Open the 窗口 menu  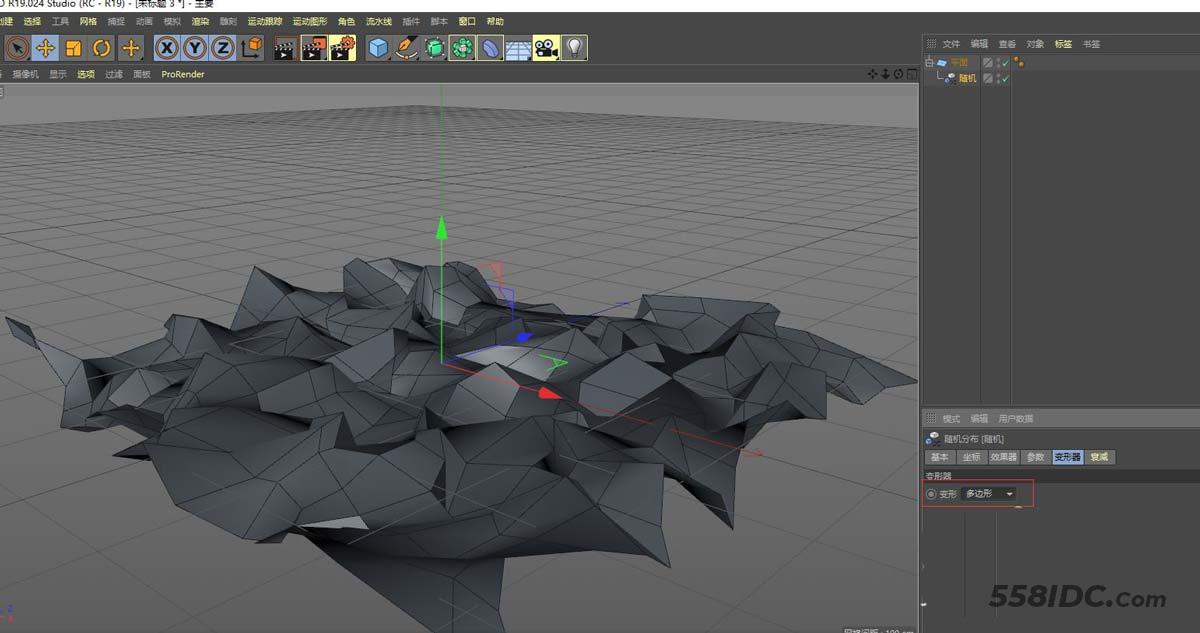[x=467, y=21]
